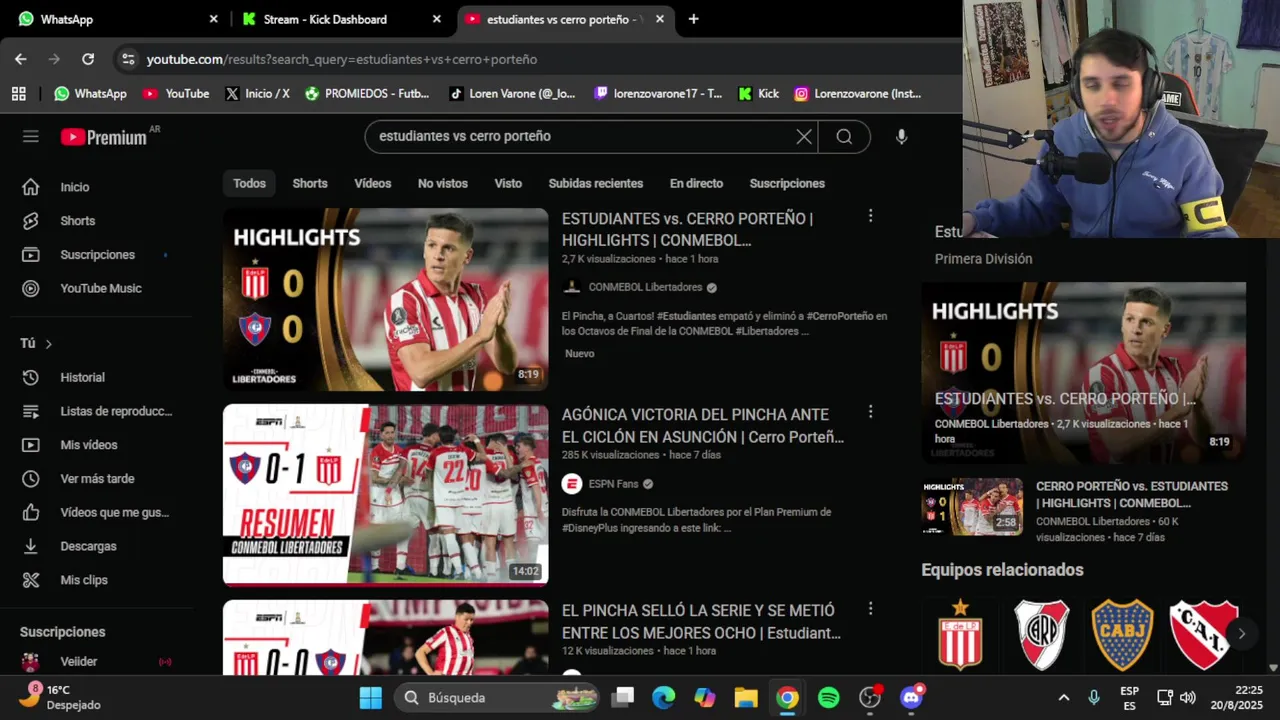The width and height of the screenshot is (1280, 720).
Task: Select the Todos filter chip
Action: [x=250, y=184]
